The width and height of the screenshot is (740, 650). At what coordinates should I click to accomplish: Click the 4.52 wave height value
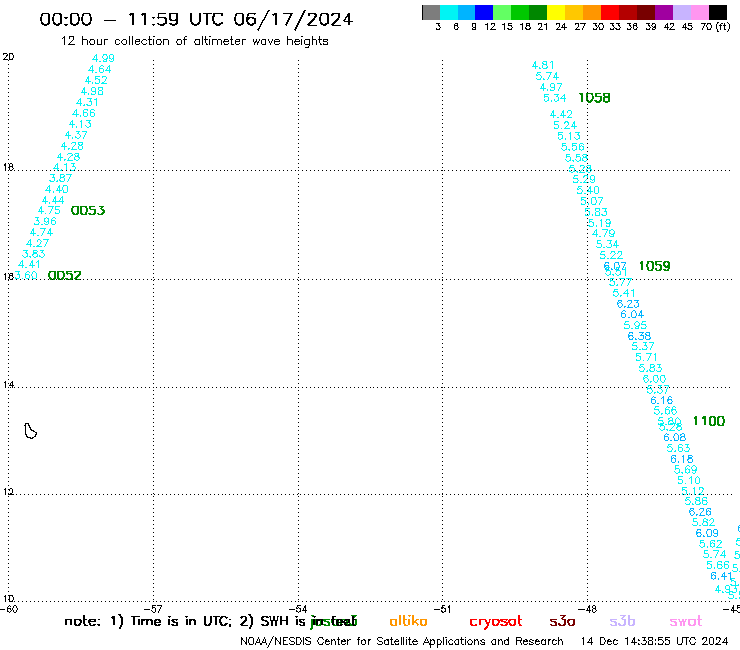pyautogui.click(x=96, y=80)
